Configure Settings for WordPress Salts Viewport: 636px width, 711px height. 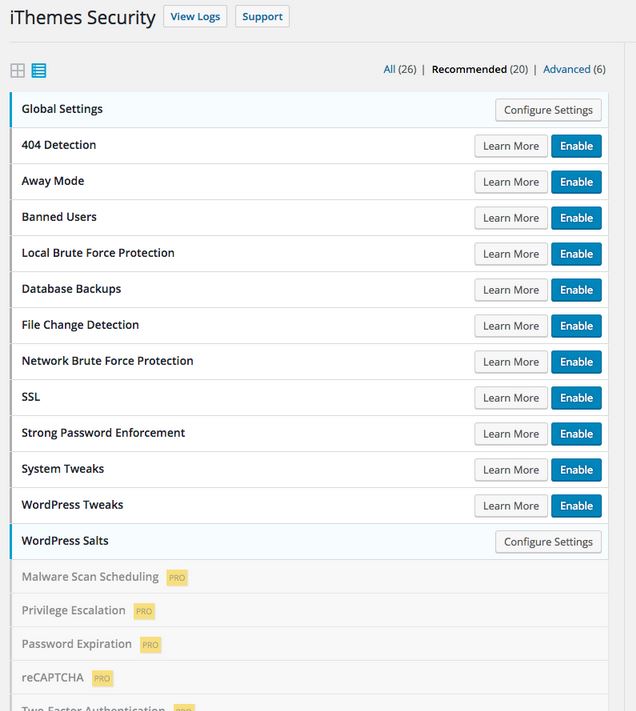(548, 542)
